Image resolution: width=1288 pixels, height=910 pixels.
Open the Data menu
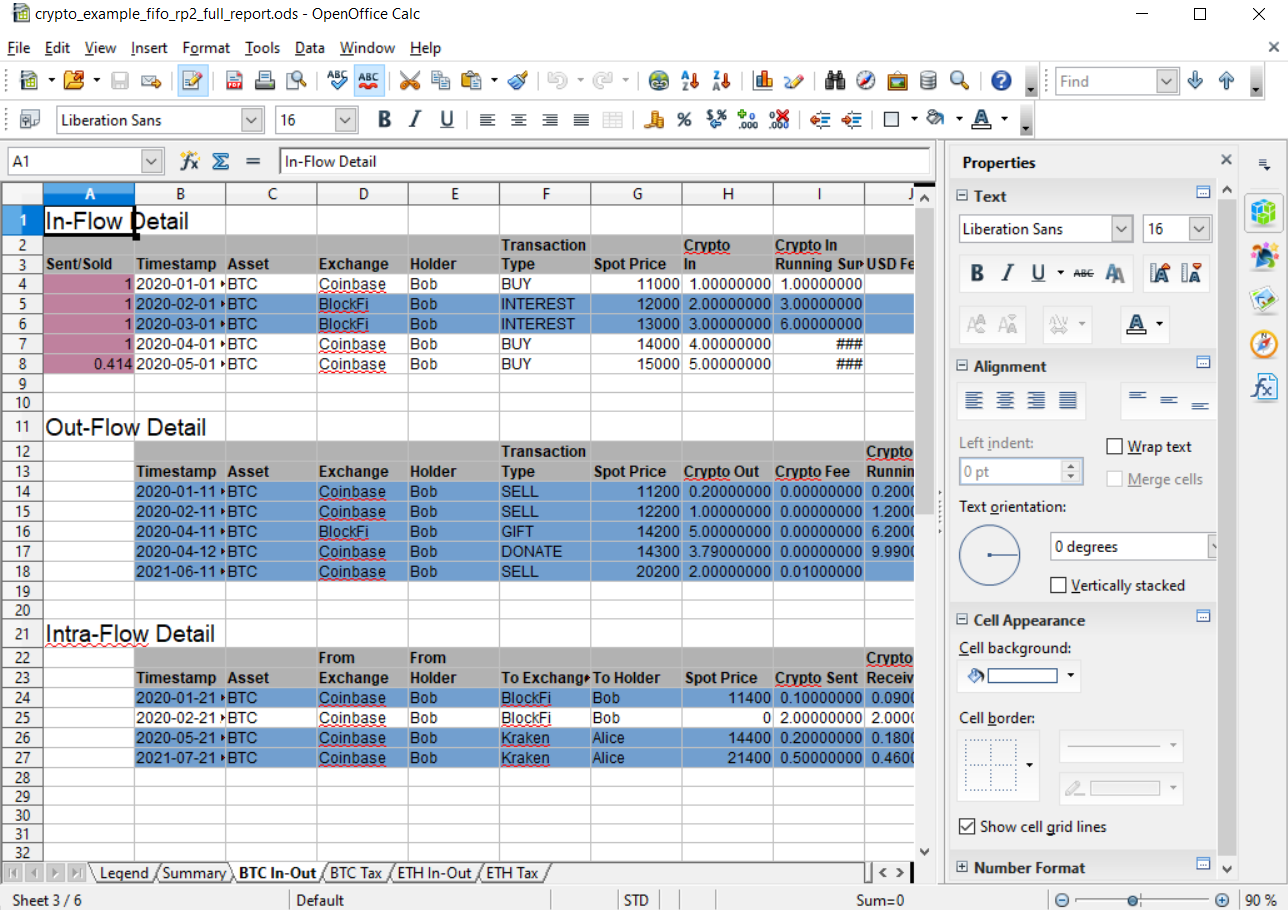(x=309, y=47)
